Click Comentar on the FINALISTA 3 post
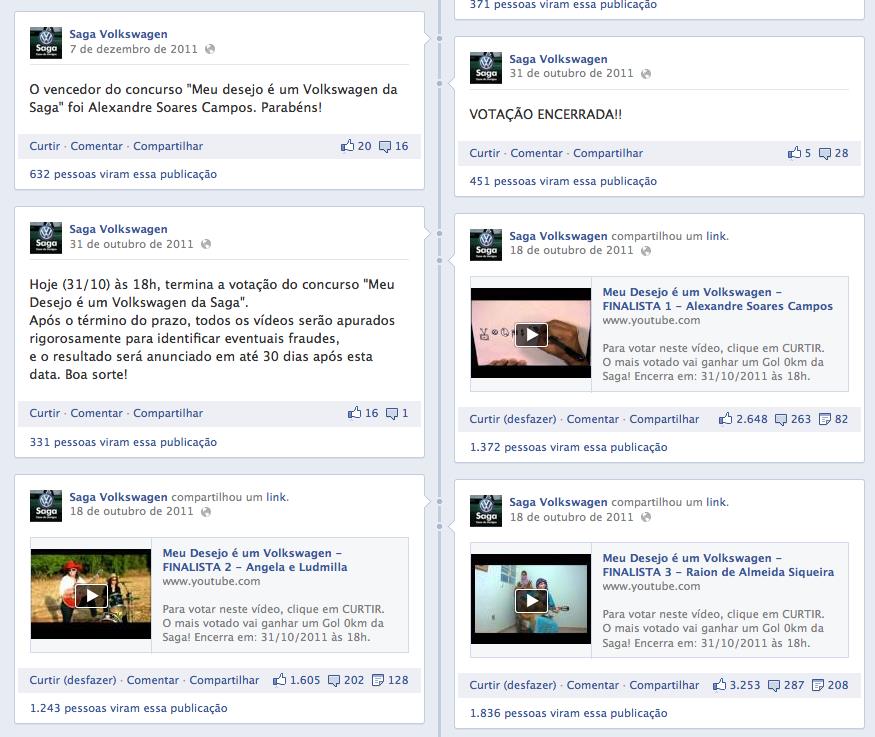Viewport: 875px width, 737px height. pos(593,685)
